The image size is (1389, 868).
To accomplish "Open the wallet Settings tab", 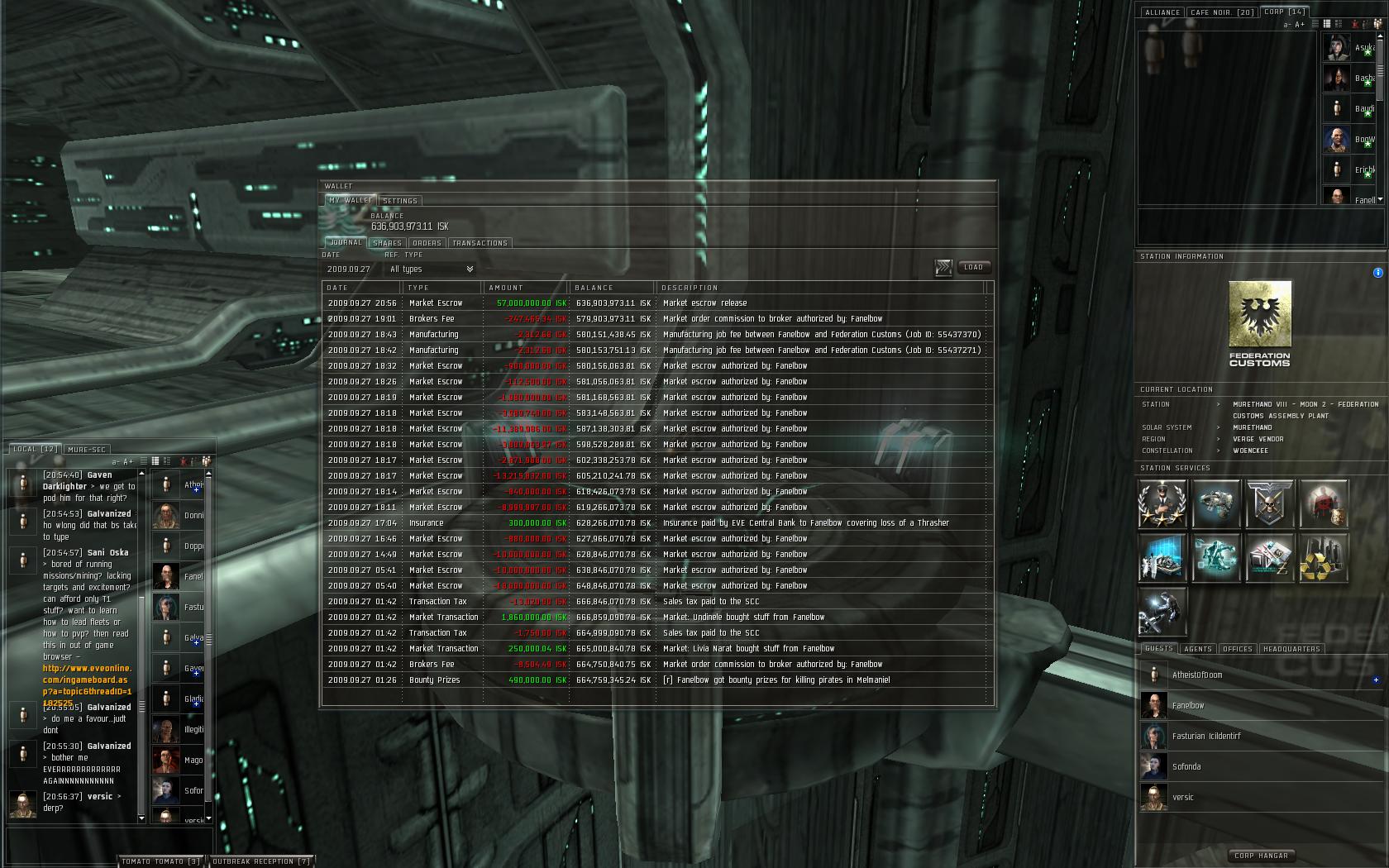I will [400, 201].
